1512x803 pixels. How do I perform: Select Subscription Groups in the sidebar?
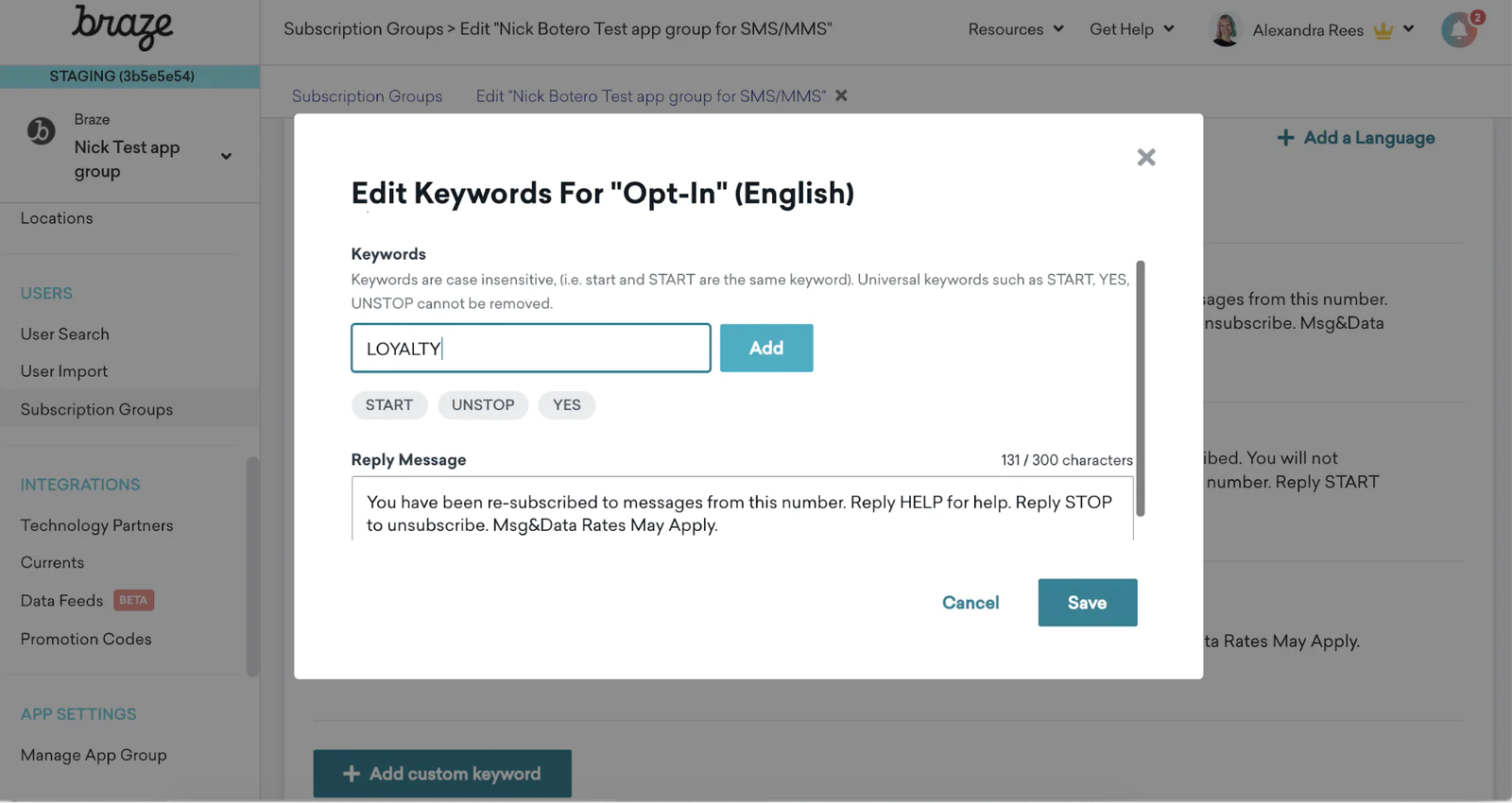[x=96, y=409]
